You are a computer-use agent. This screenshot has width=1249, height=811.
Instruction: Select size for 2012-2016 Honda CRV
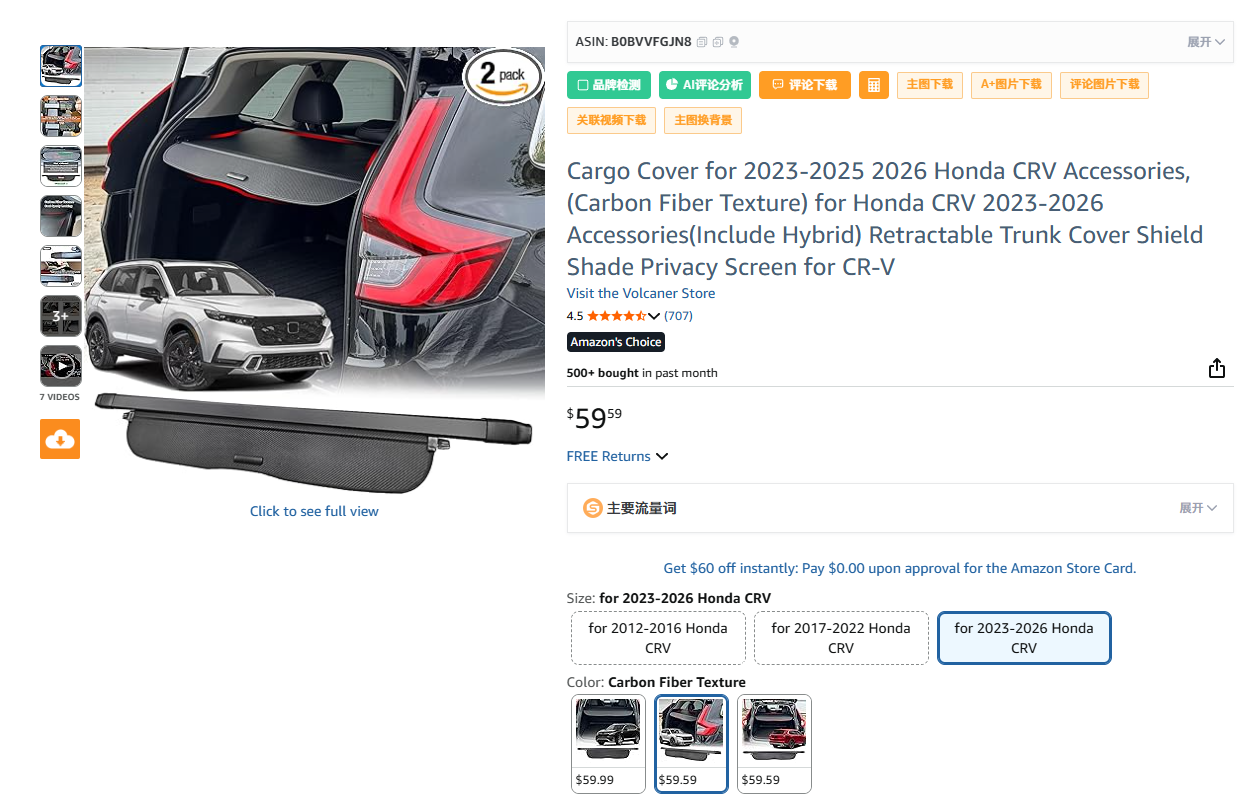click(658, 638)
